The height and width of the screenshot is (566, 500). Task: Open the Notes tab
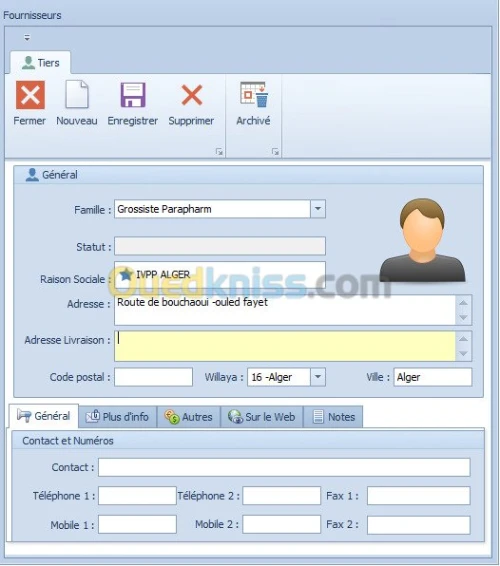[333, 417]
